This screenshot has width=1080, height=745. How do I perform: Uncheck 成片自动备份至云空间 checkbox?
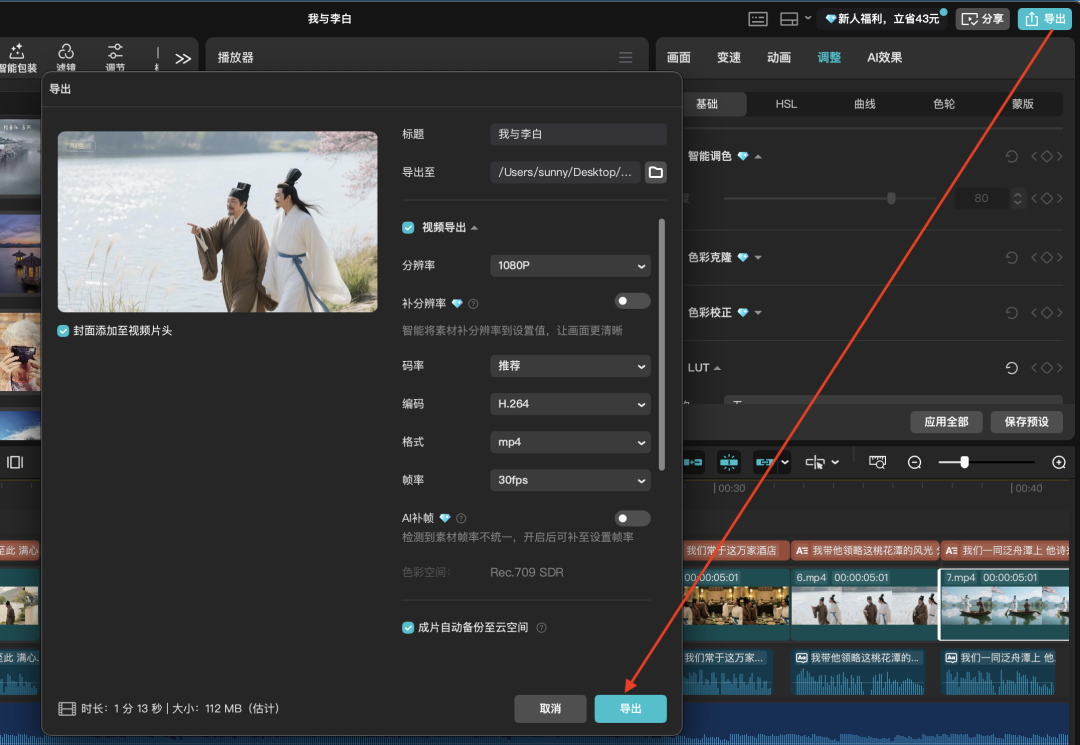click(x=408, y=627)
